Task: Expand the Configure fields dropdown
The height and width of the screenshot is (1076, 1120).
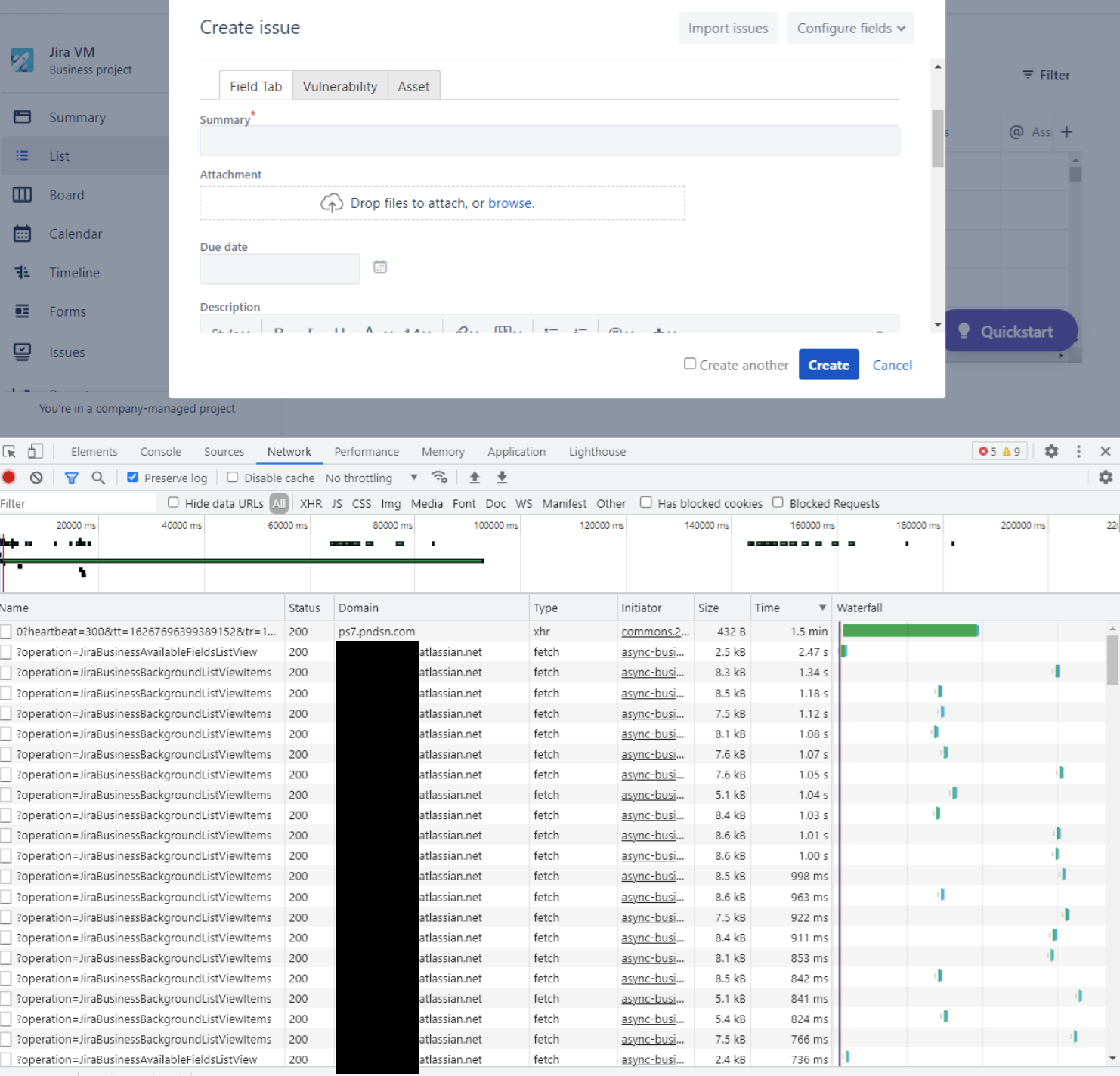Action: point(851,28)
